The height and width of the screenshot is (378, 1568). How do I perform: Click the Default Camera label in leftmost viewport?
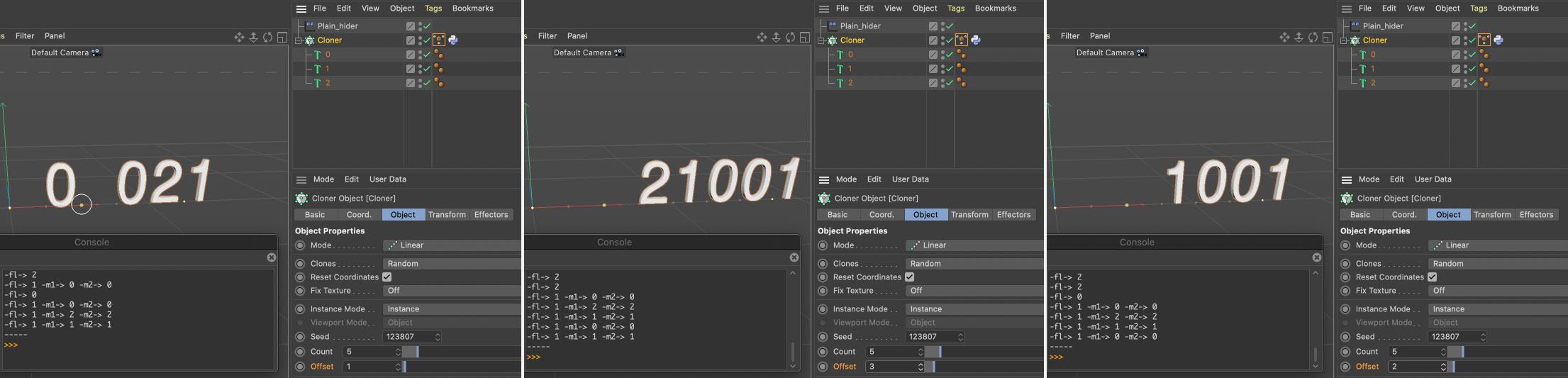(x=60, y=52)
